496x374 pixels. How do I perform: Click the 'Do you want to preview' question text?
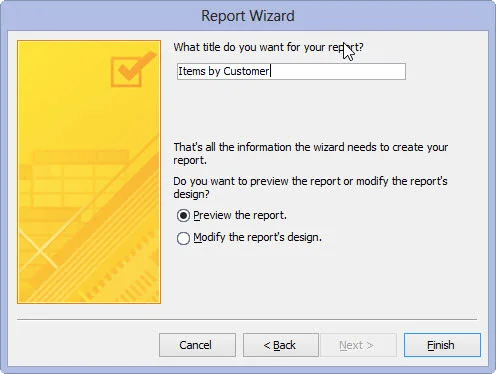(310, 187)
